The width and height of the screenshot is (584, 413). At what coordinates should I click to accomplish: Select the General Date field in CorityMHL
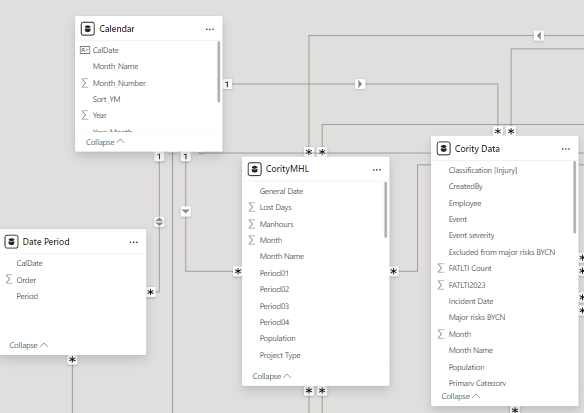pyautogui.click(x=281, y=191)
